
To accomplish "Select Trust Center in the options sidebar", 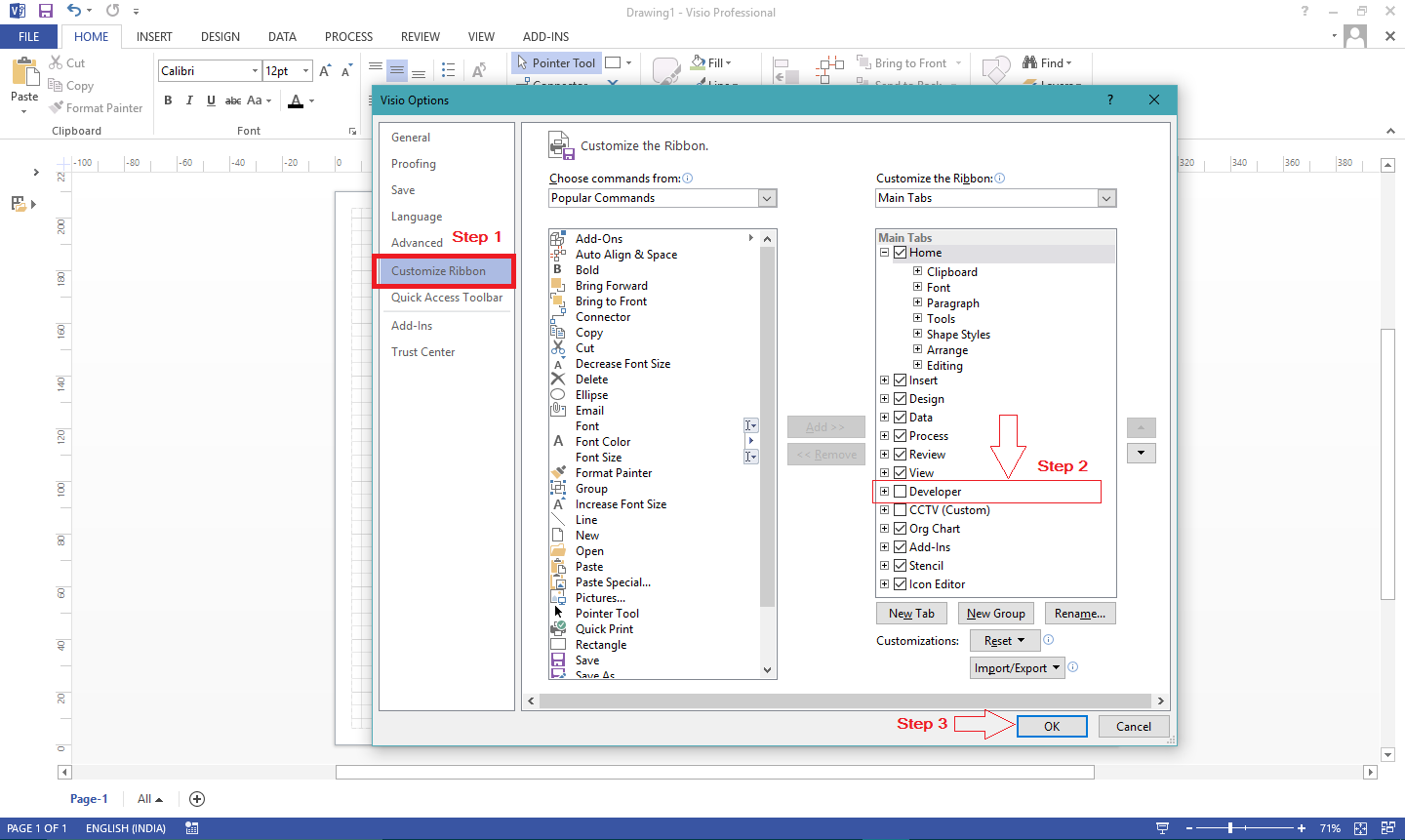I will (x=422, y=351).
